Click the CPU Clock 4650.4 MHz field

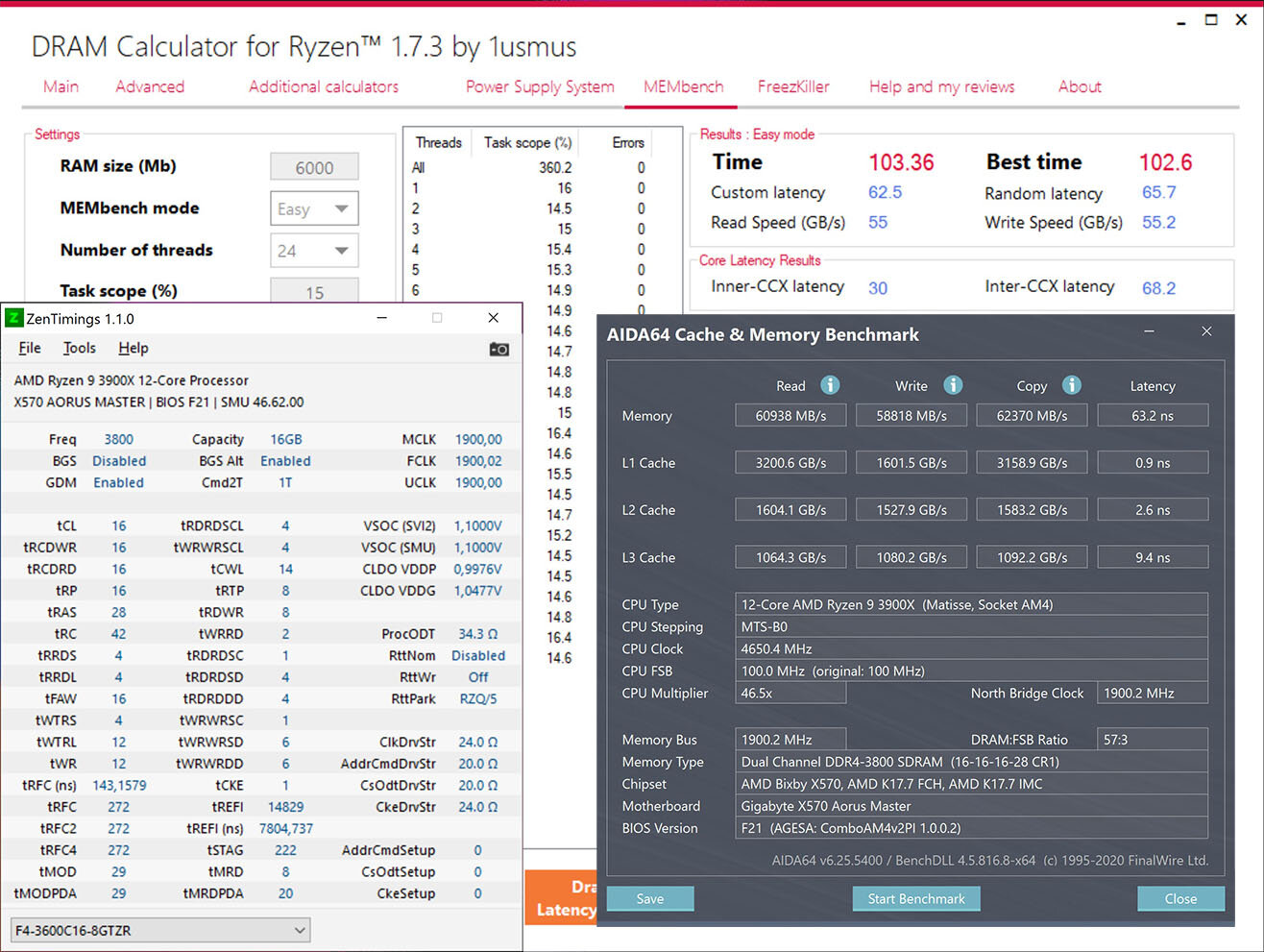click(x=971, y=648)
